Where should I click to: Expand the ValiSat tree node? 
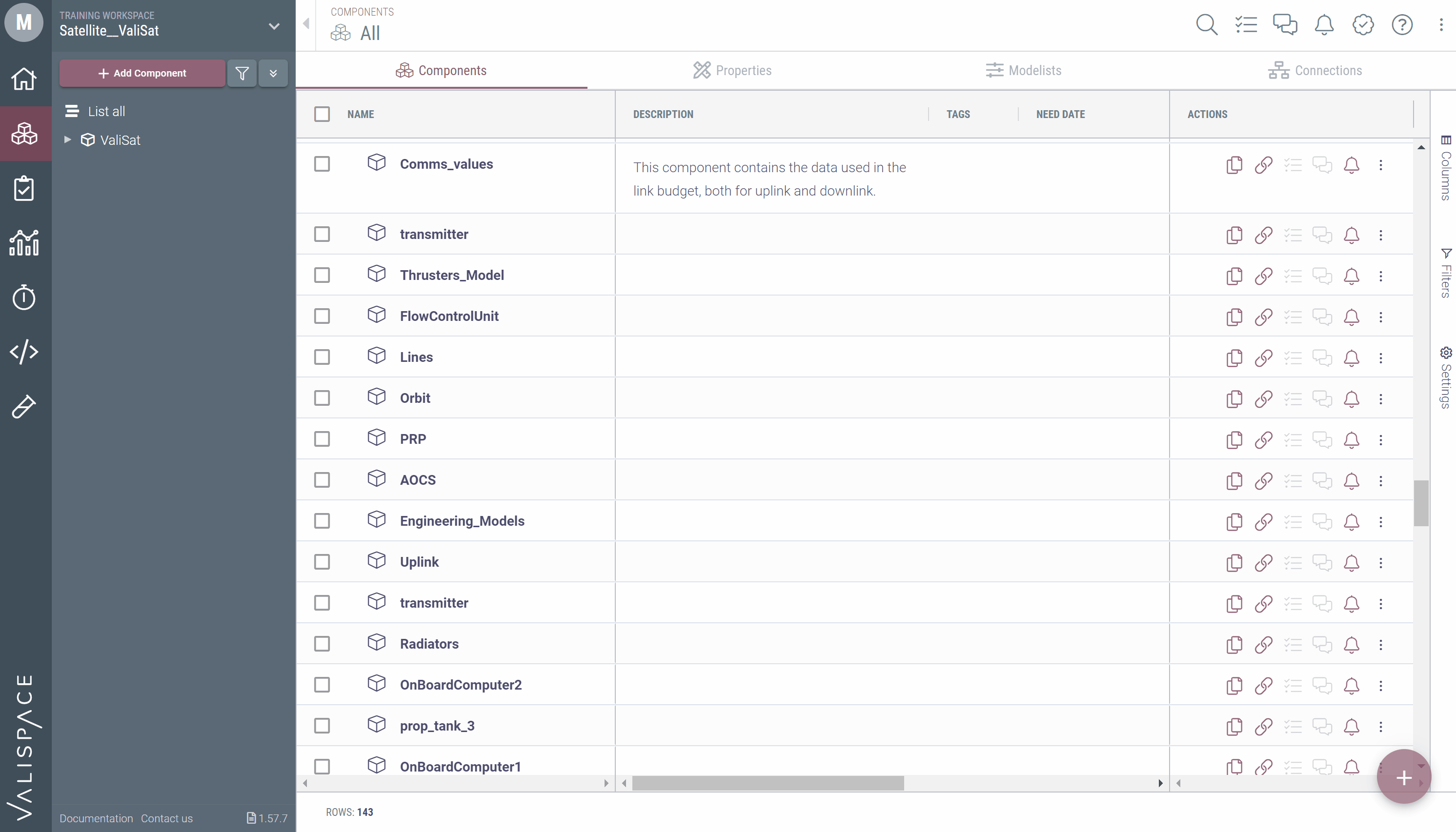click(x=67, y=139)
